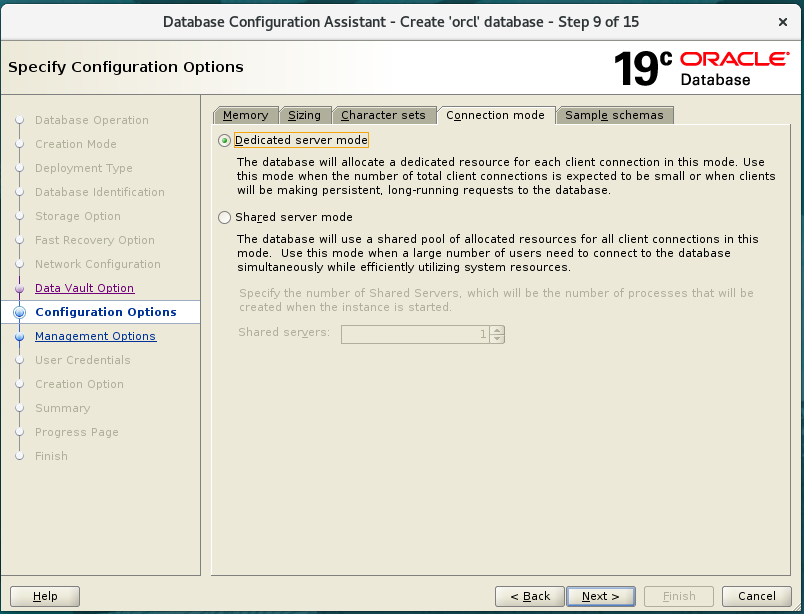This screenshot has height=614, width=804.
Task: Open the Data Vault Option step link
Action: click(85, 288)
